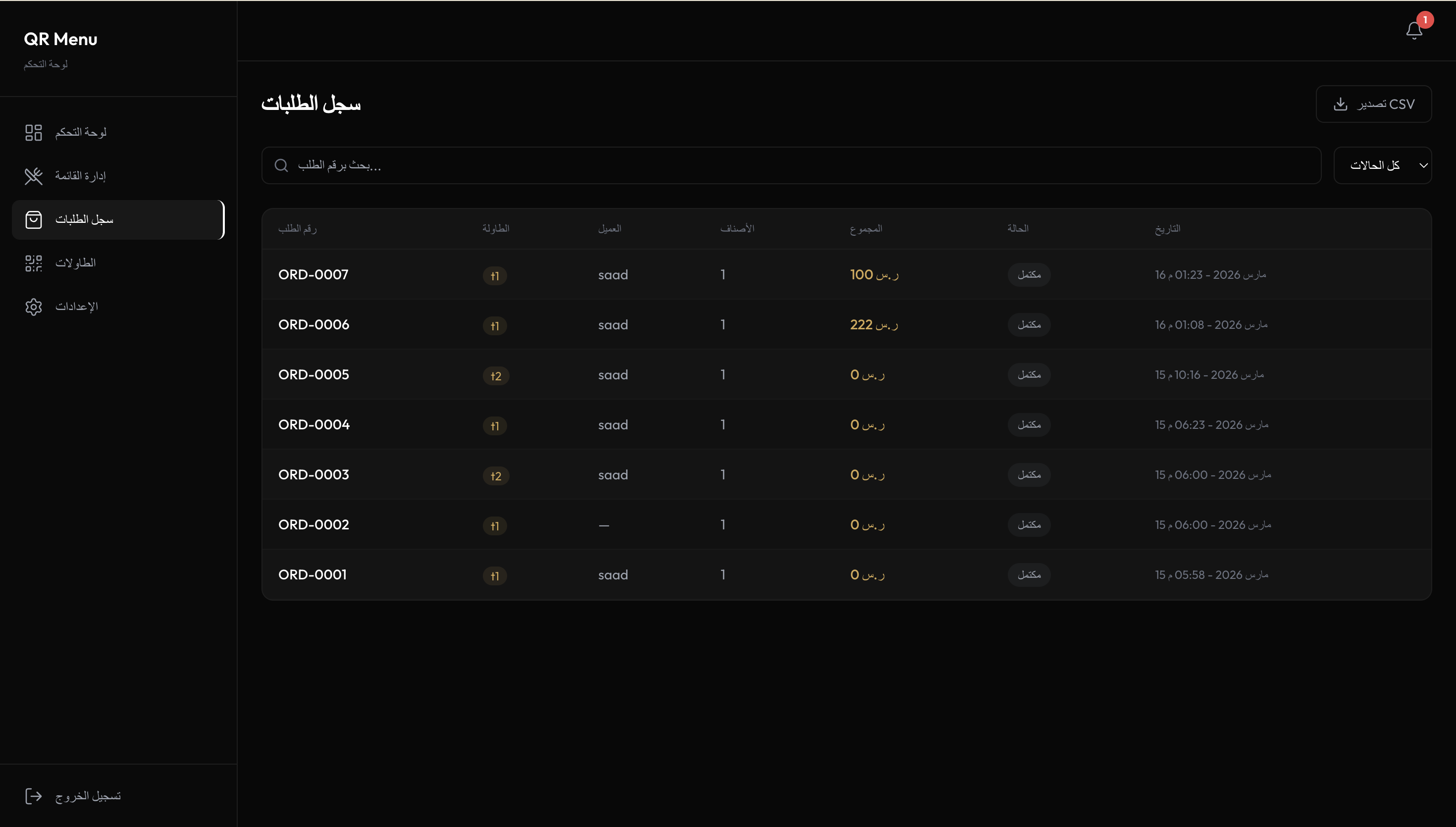Go to the Settings menu item
Screen dimensions: 1456x827
coord(77,307)
